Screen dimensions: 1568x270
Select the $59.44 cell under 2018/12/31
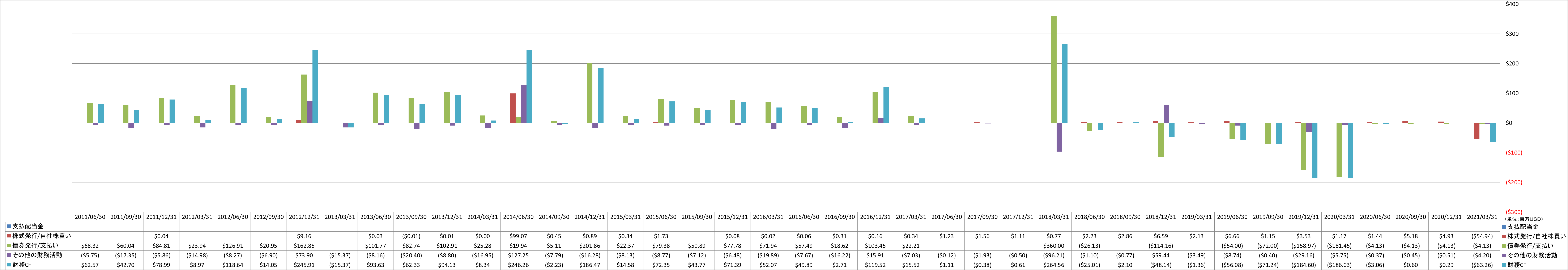(x=1161, y=255)
